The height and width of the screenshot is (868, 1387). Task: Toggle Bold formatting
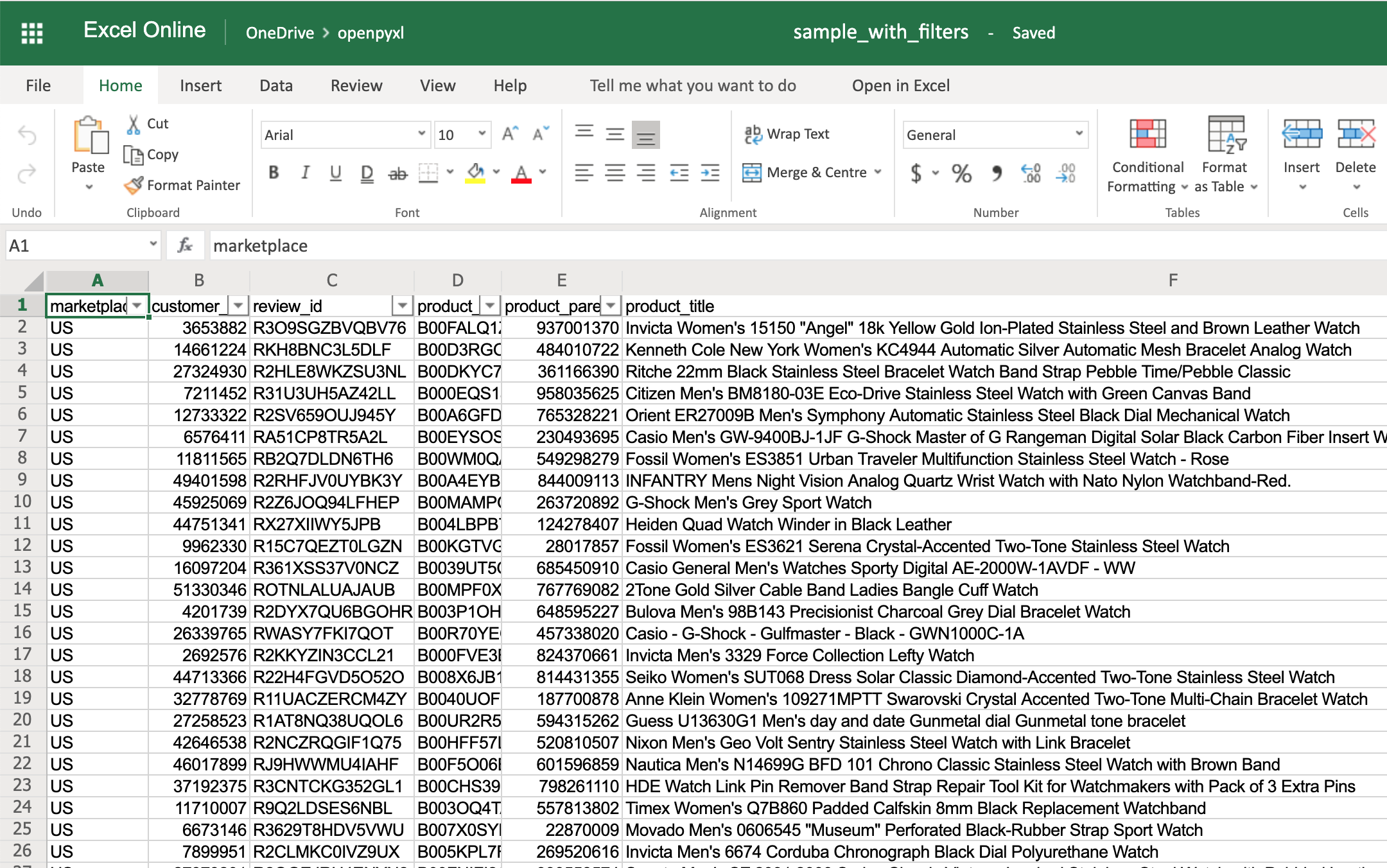pos(274,172)
